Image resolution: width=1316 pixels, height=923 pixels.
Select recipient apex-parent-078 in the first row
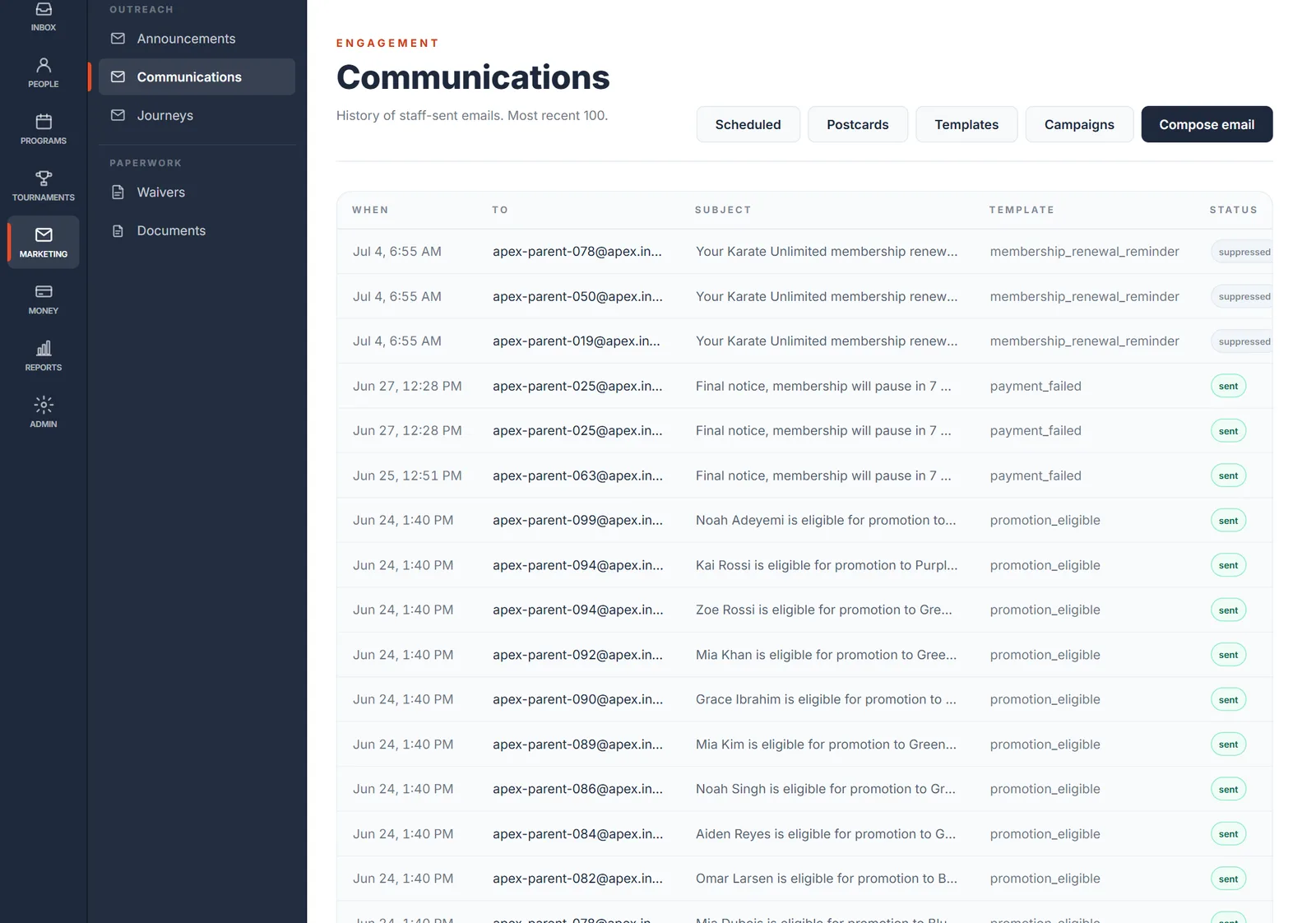577,252
